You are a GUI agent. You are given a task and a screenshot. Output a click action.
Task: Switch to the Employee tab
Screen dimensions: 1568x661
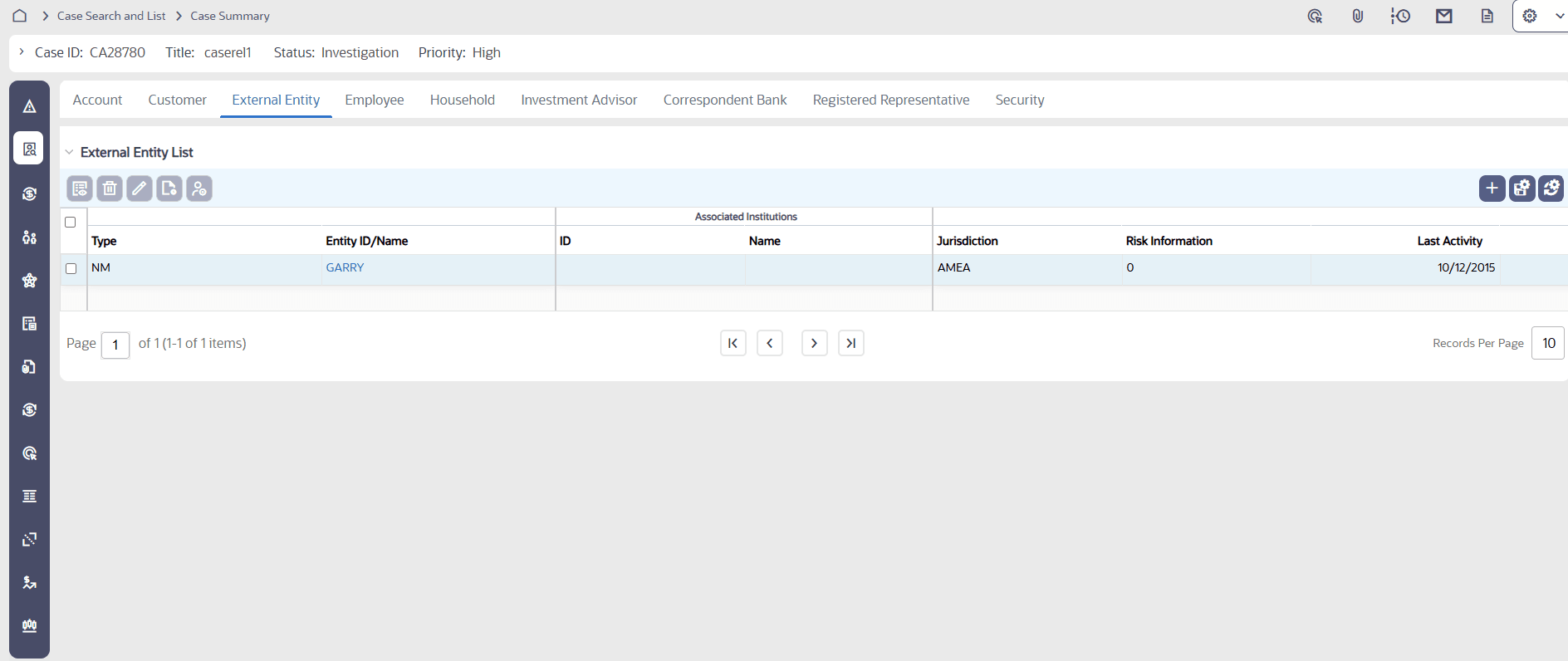[x=375, y=100]
